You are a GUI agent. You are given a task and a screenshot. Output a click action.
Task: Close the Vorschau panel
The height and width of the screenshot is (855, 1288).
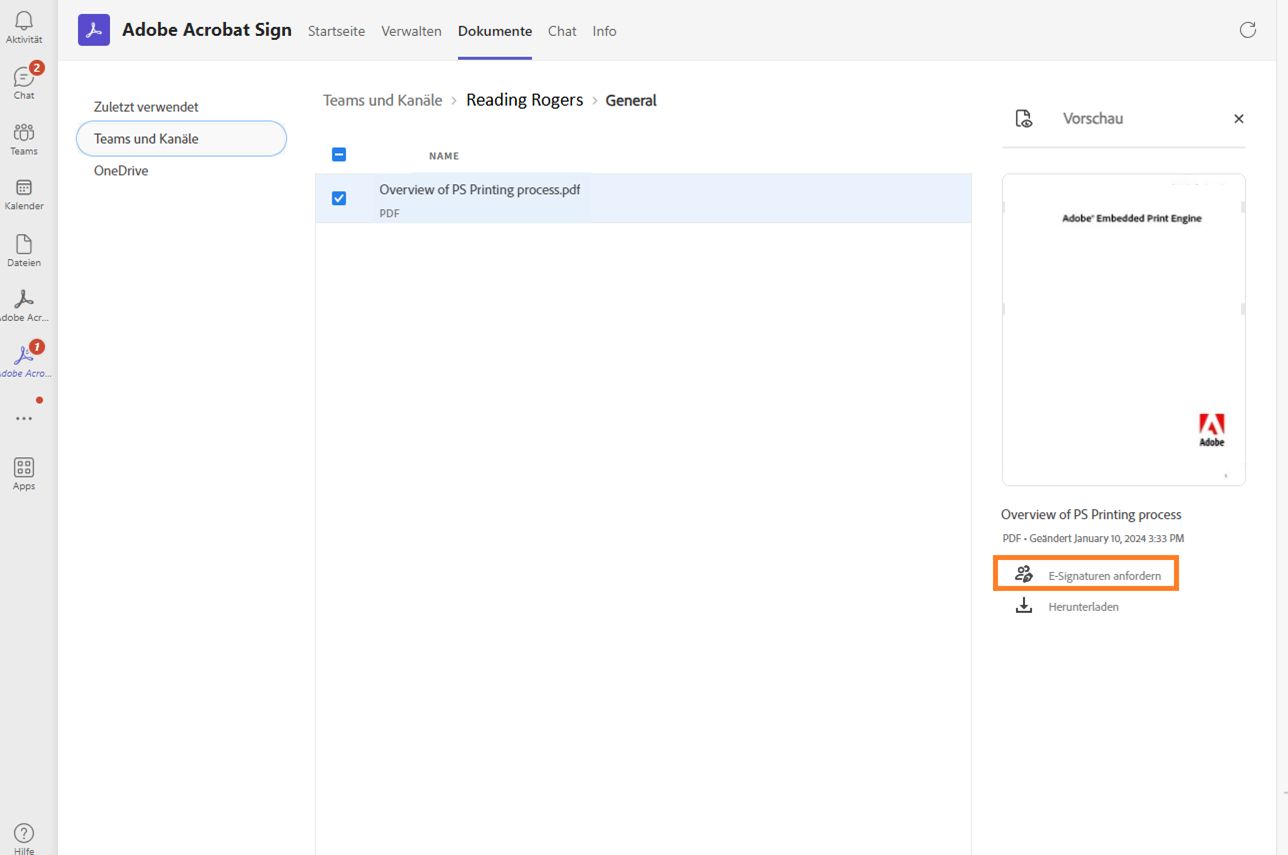(1239, 119)
